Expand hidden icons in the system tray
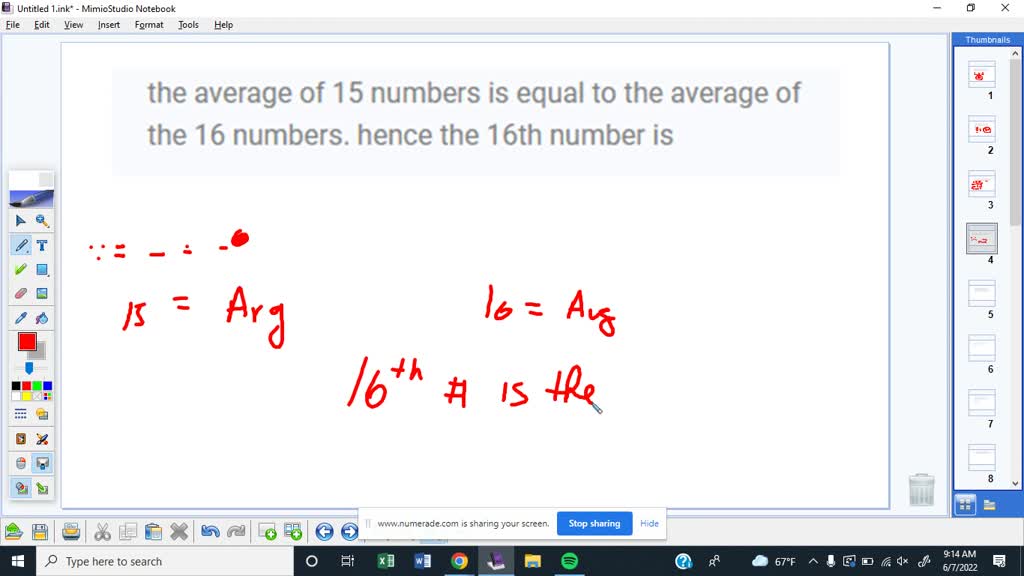 click(814, 561)
